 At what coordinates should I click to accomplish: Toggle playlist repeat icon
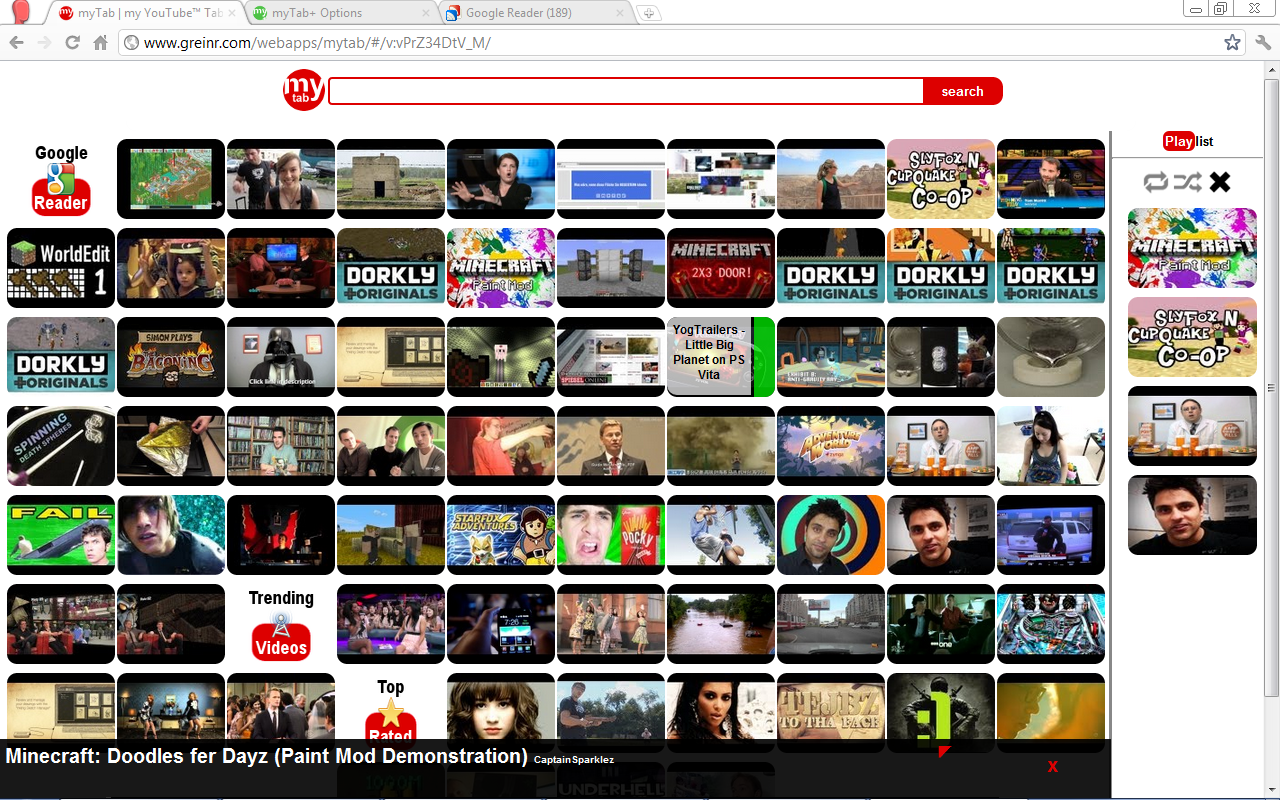point(1156,182)
